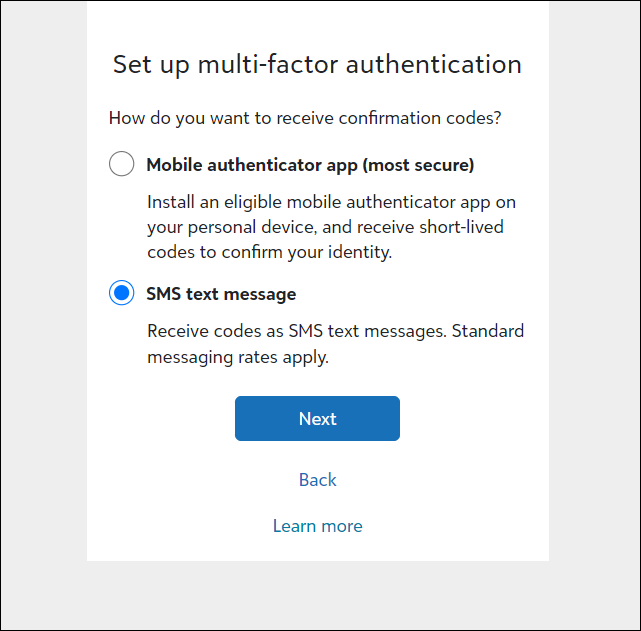
Task: Click the "Install an eligible mobile authenticator" line
Action: [x=331, y=201]
